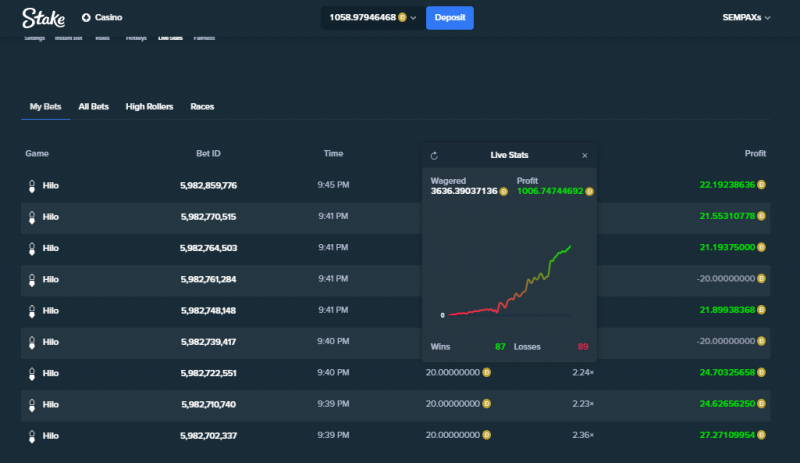Click the Wins count 87

(500, 347)
